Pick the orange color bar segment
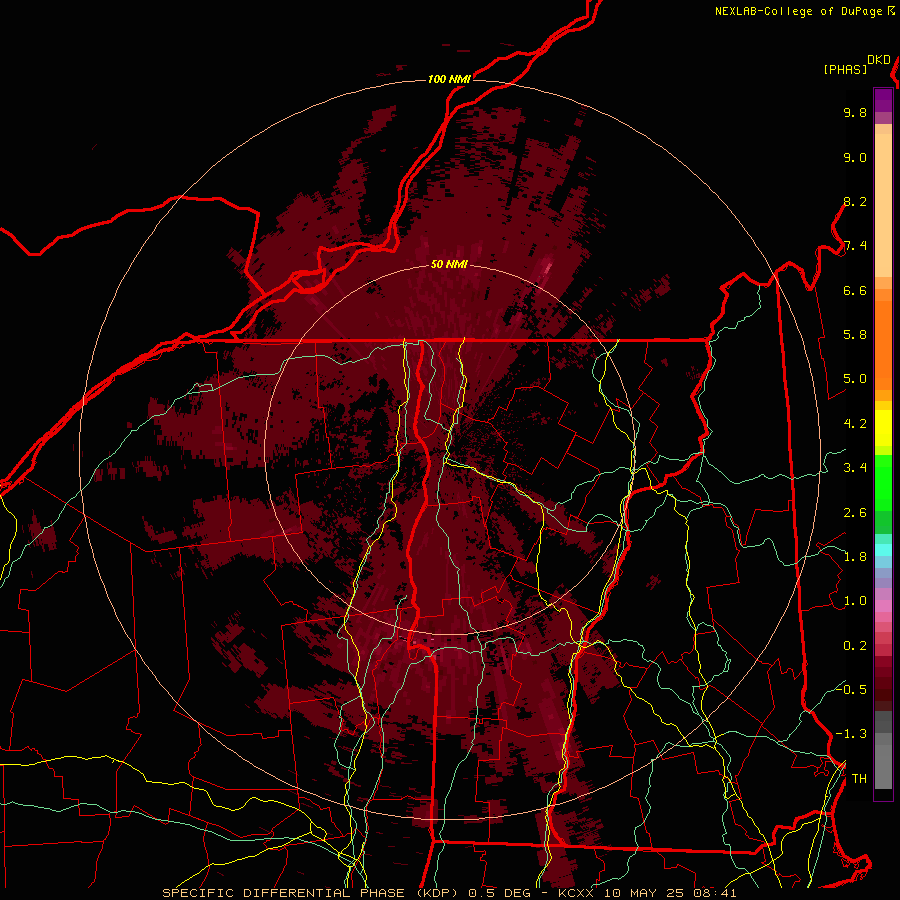 pyautogui.click(x=883, y=345)
